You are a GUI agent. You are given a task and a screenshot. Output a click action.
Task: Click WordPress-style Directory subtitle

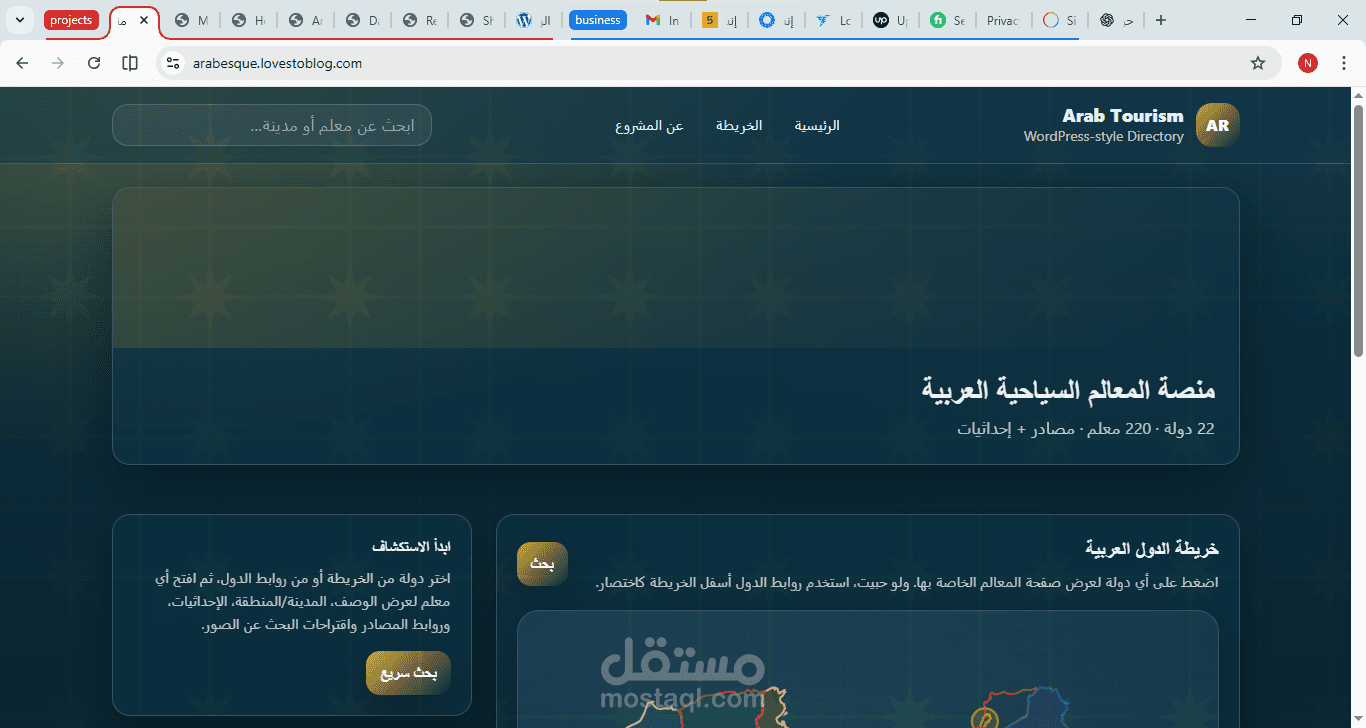1103,137
